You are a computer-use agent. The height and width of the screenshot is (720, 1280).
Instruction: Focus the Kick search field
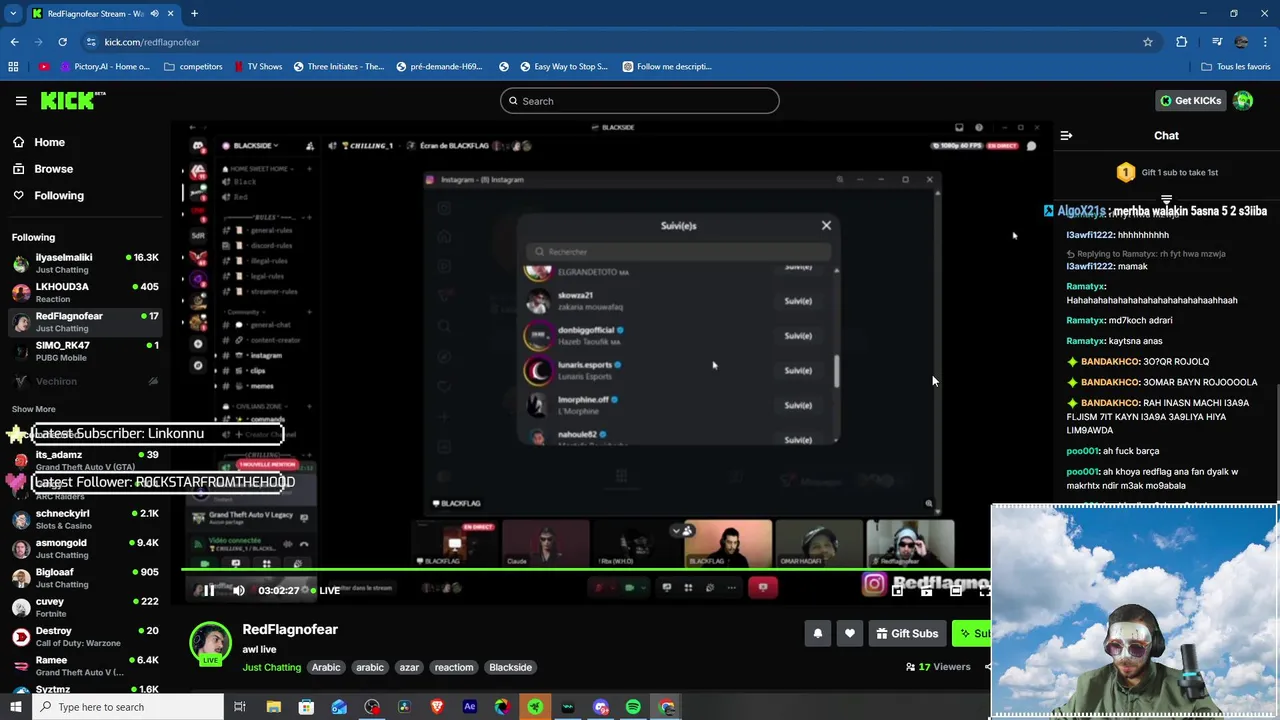click(640, 101)
